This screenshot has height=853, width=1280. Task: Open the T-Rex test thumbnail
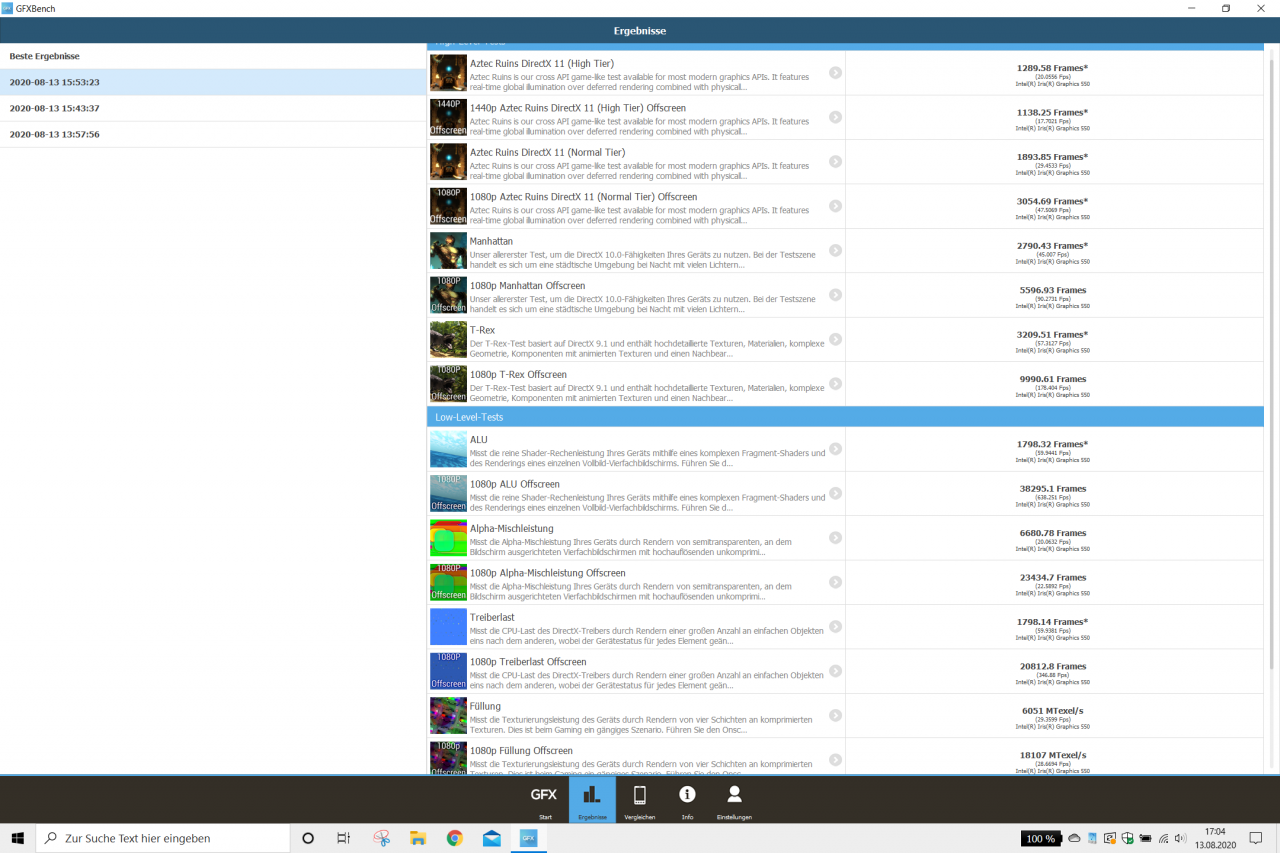click(x=448, y=340)
